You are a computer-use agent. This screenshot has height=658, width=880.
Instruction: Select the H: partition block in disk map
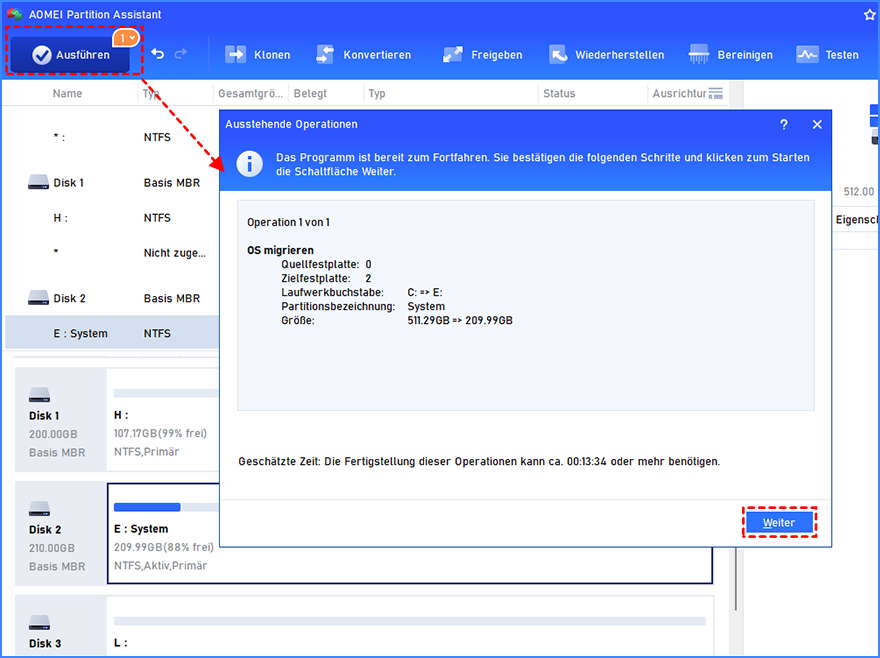click(x=163, y=419)
